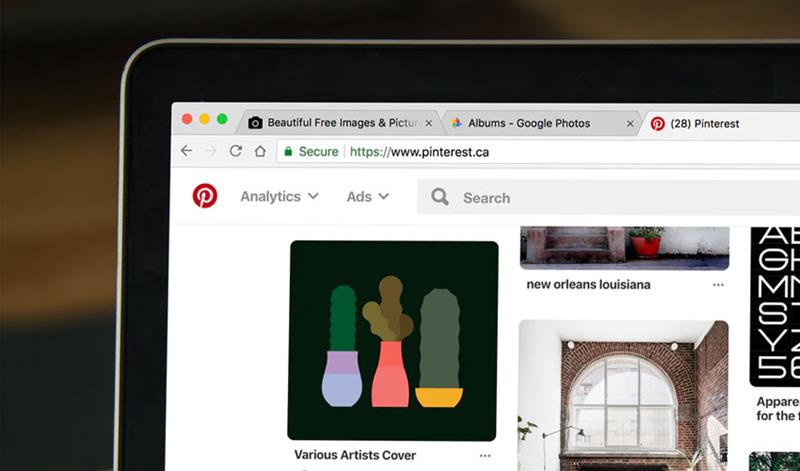The image size is (800, 471).
Task: Expand the Ads dropdown menu
Action: (x=367, y=197)
